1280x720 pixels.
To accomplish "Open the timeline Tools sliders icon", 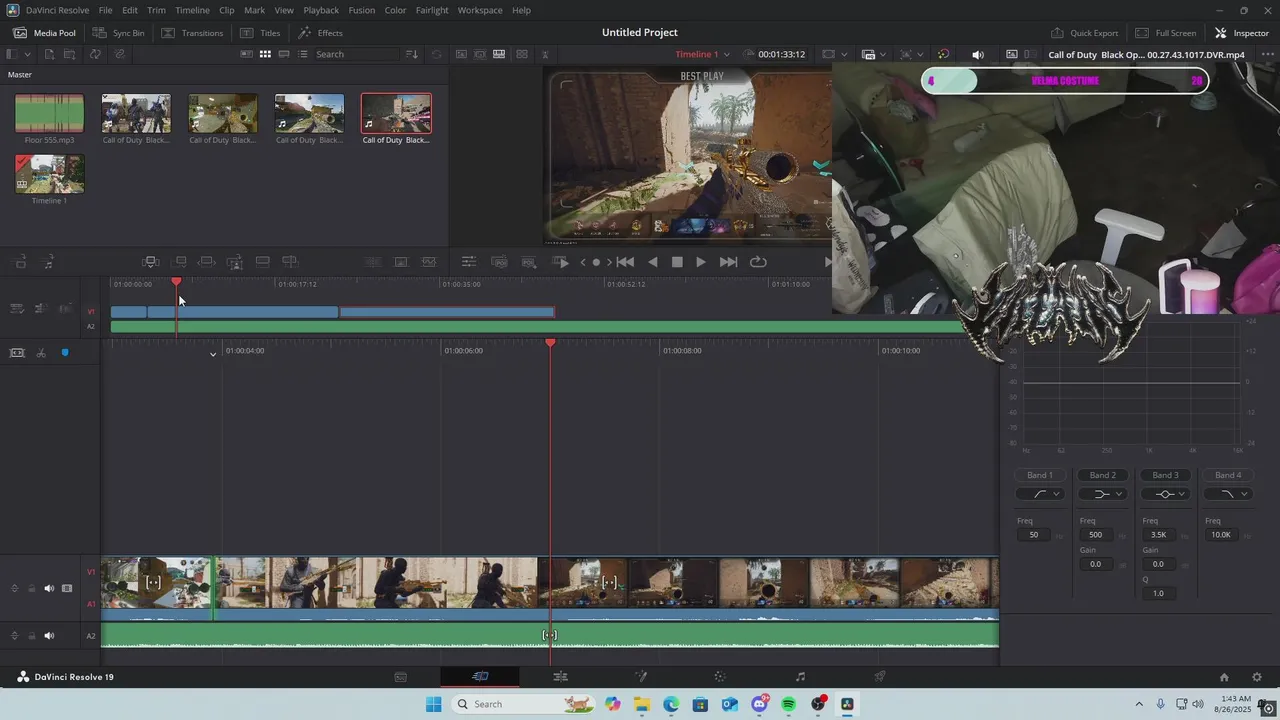I will (468, 262).
